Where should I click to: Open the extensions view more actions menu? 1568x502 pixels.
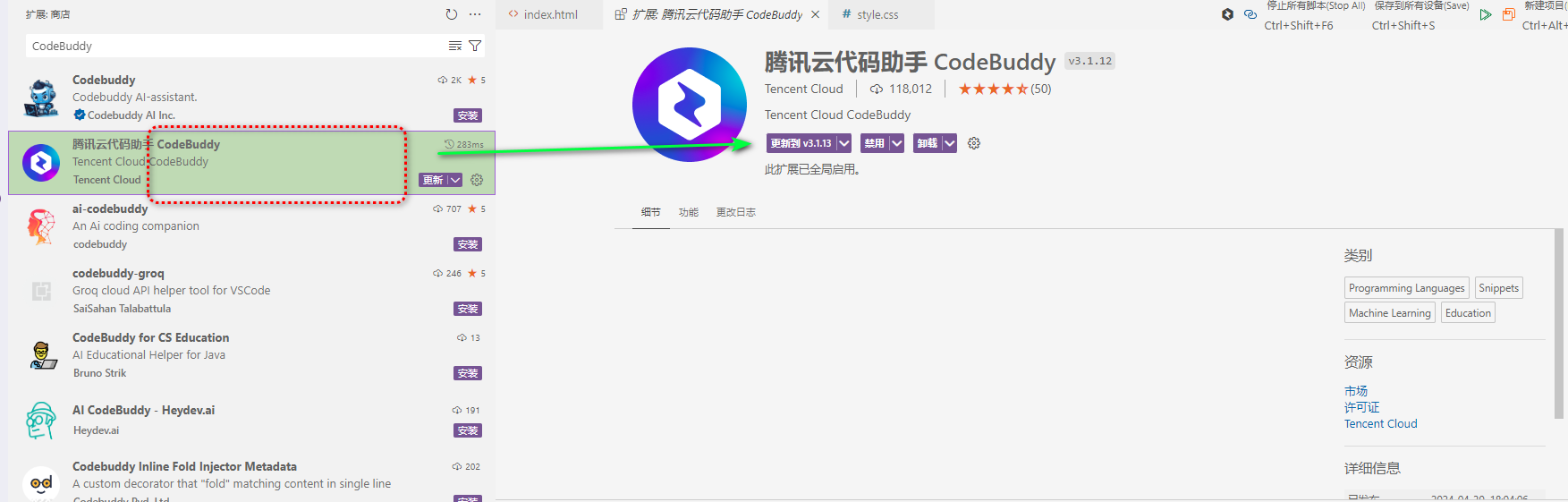(x=475, y=14)
